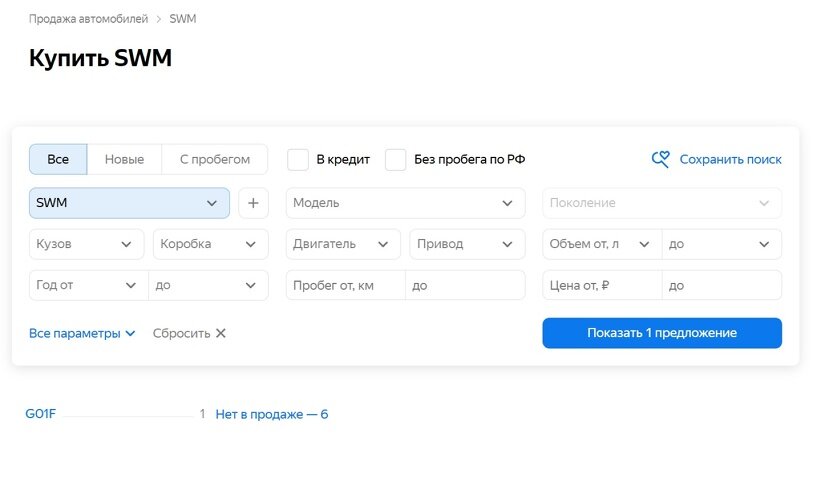Click Показать 1 предложение button
Screen dimensions: 817x478
[x=662, y=333]
